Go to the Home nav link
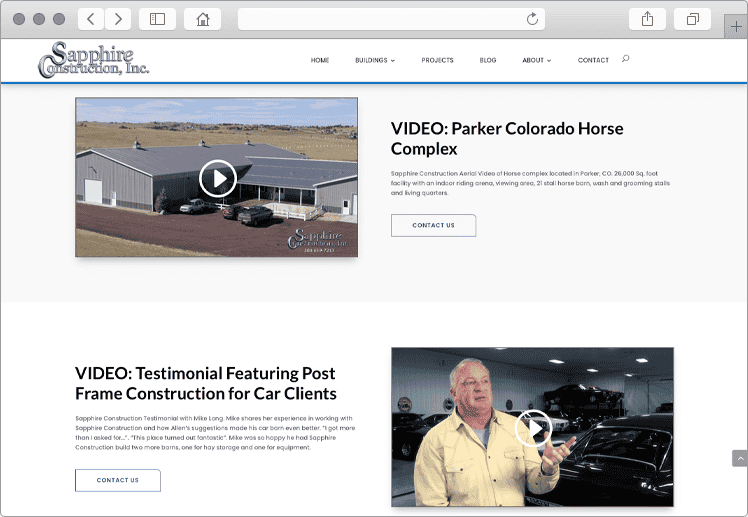 tap(320, 60)
